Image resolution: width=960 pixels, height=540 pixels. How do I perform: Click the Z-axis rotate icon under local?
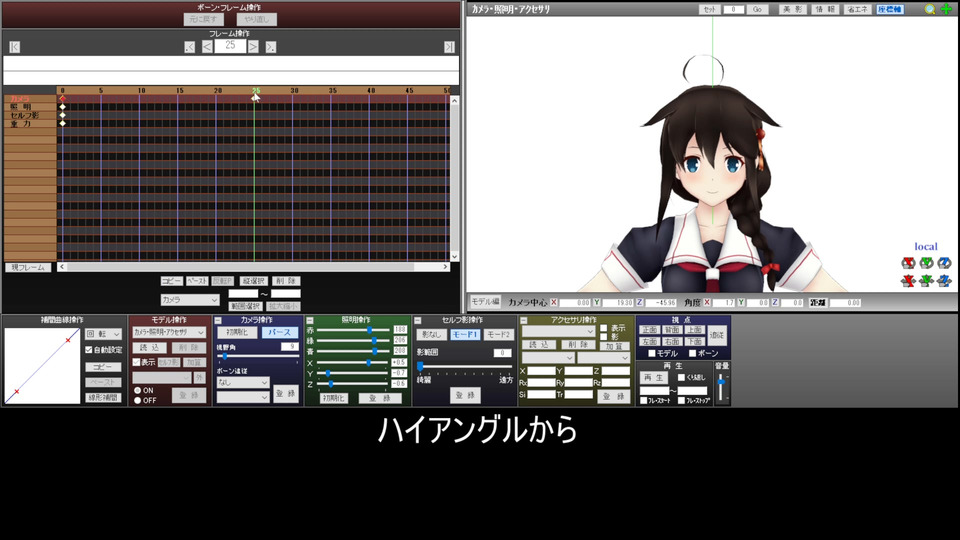pyautogui.click(x=944, y=263)
